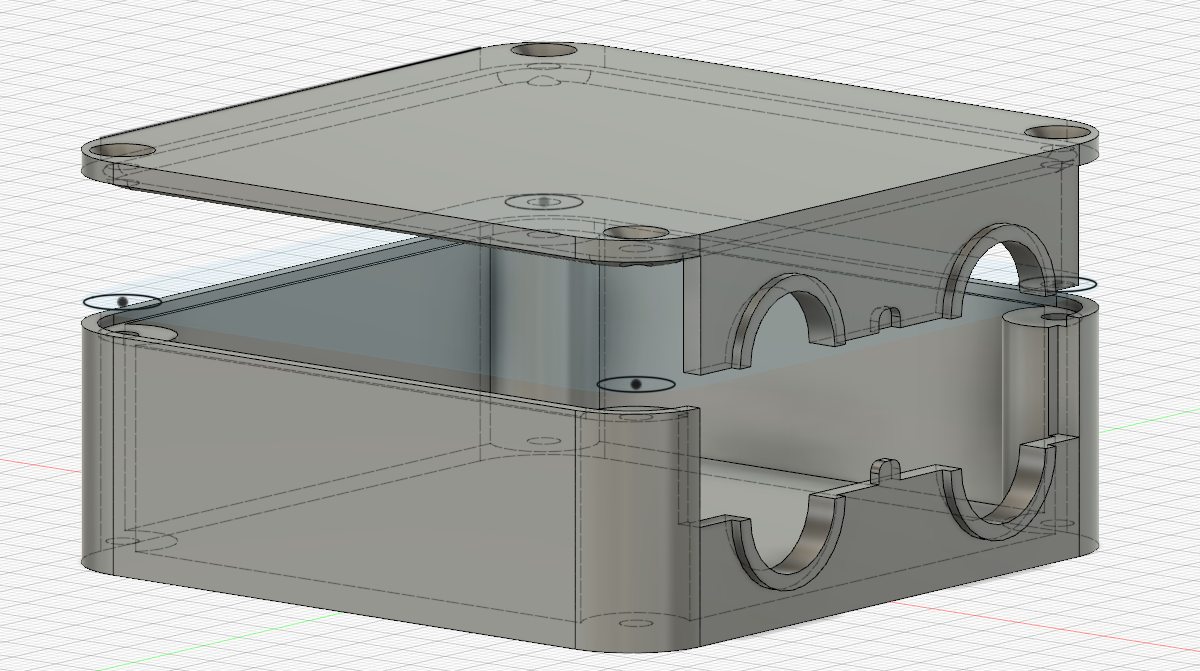Pick the sketch point circle at left corner
This screenshot has width=1200, height=671.
122,301
